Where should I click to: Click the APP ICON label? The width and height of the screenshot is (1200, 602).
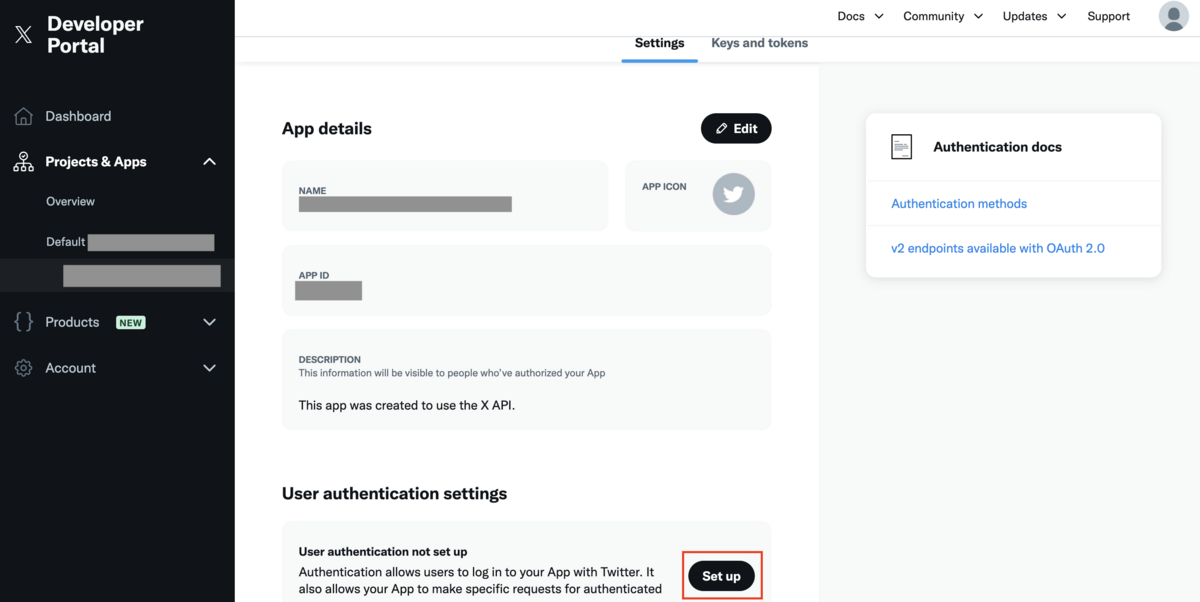[664, 186]
